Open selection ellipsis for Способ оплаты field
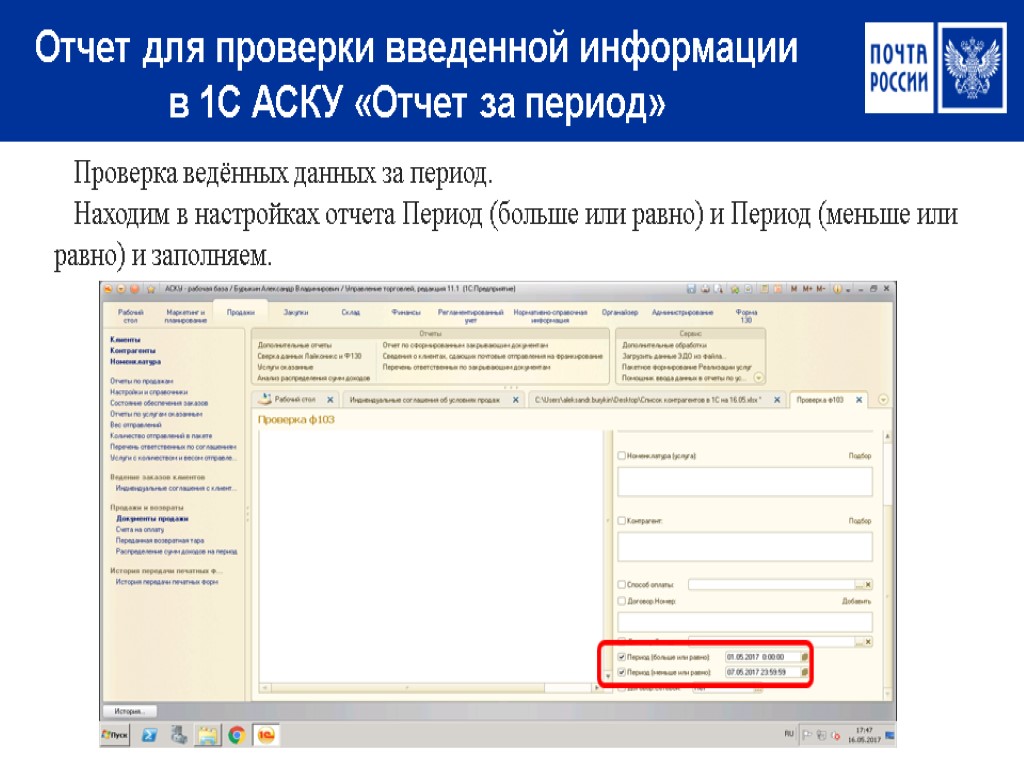 coord(859,584)
